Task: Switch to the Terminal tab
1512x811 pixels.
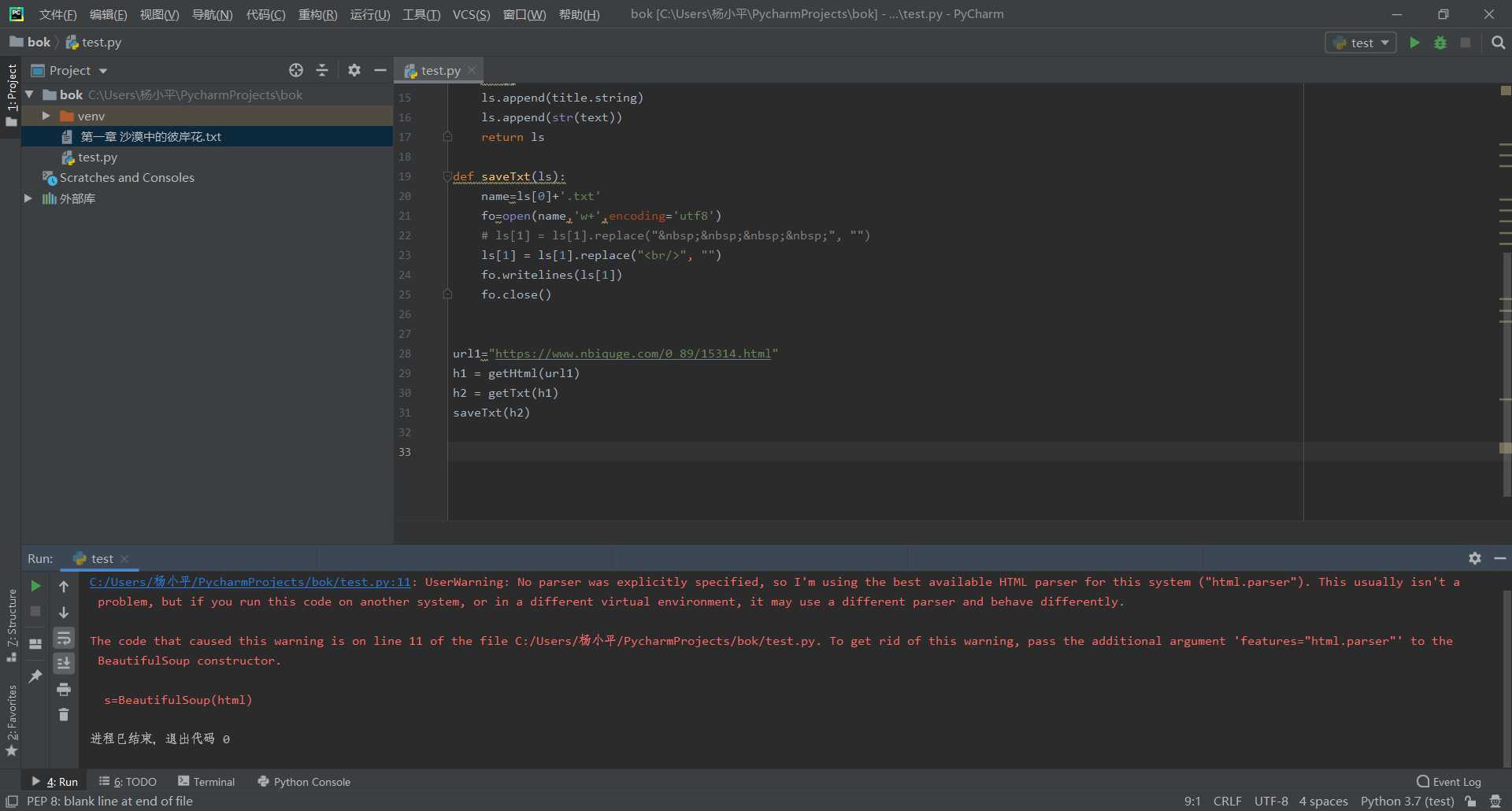Action: [206, 781]
